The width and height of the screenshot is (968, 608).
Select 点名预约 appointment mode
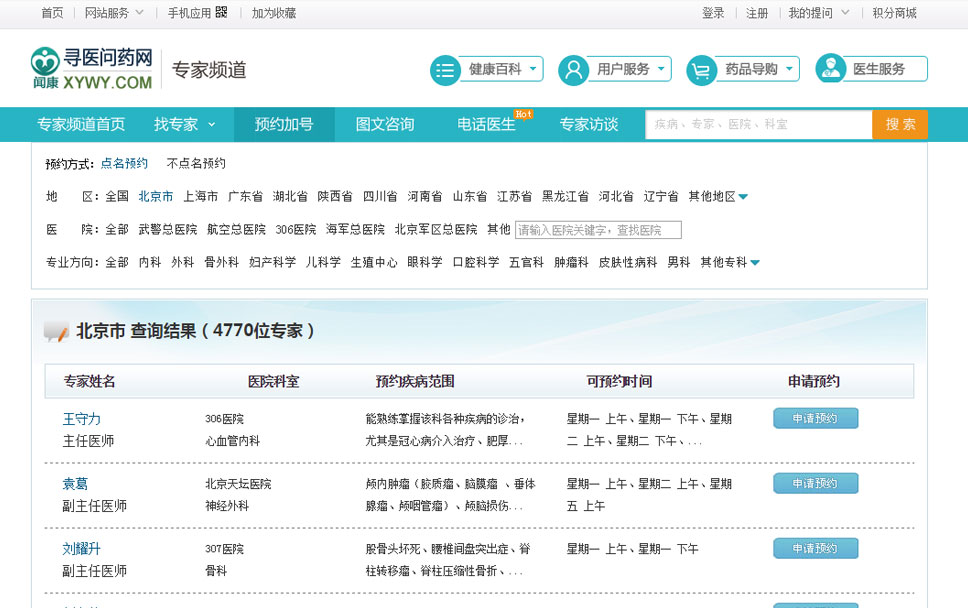coord(124,163)
